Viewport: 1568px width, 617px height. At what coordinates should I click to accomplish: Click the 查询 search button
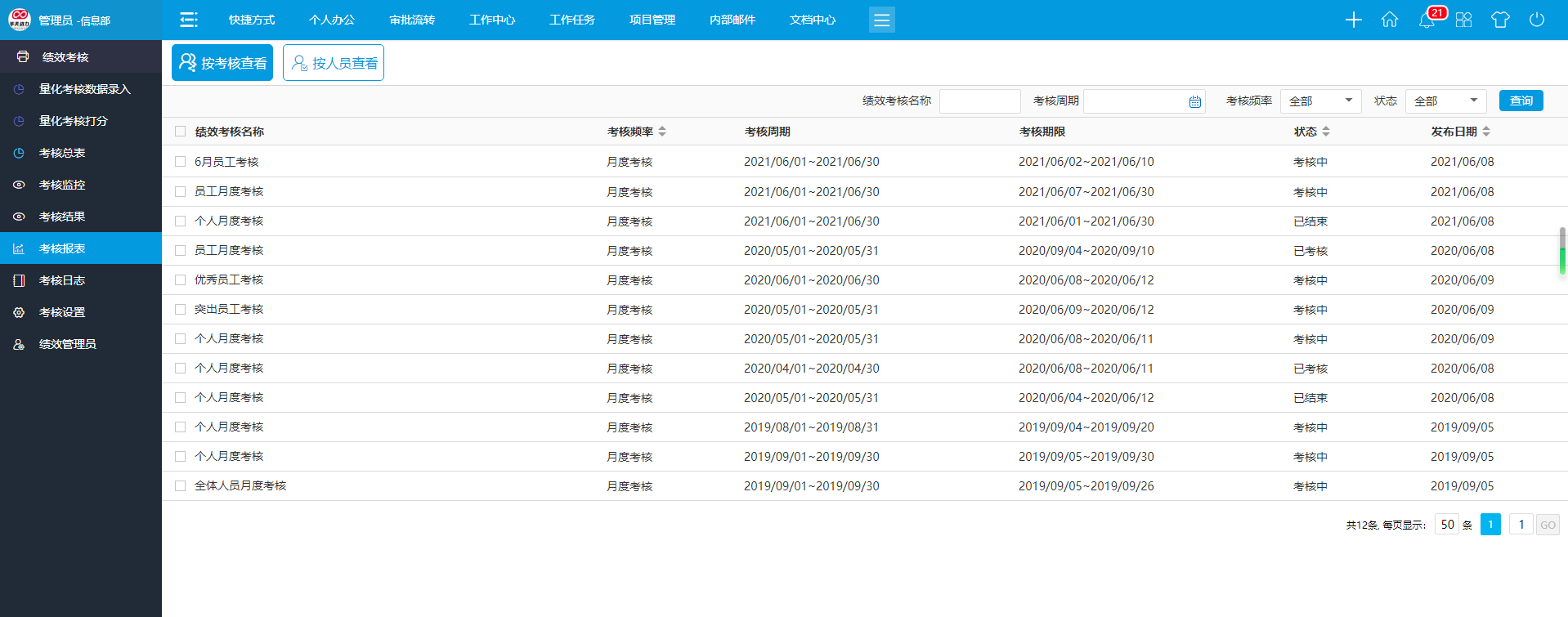point(1521,101)
